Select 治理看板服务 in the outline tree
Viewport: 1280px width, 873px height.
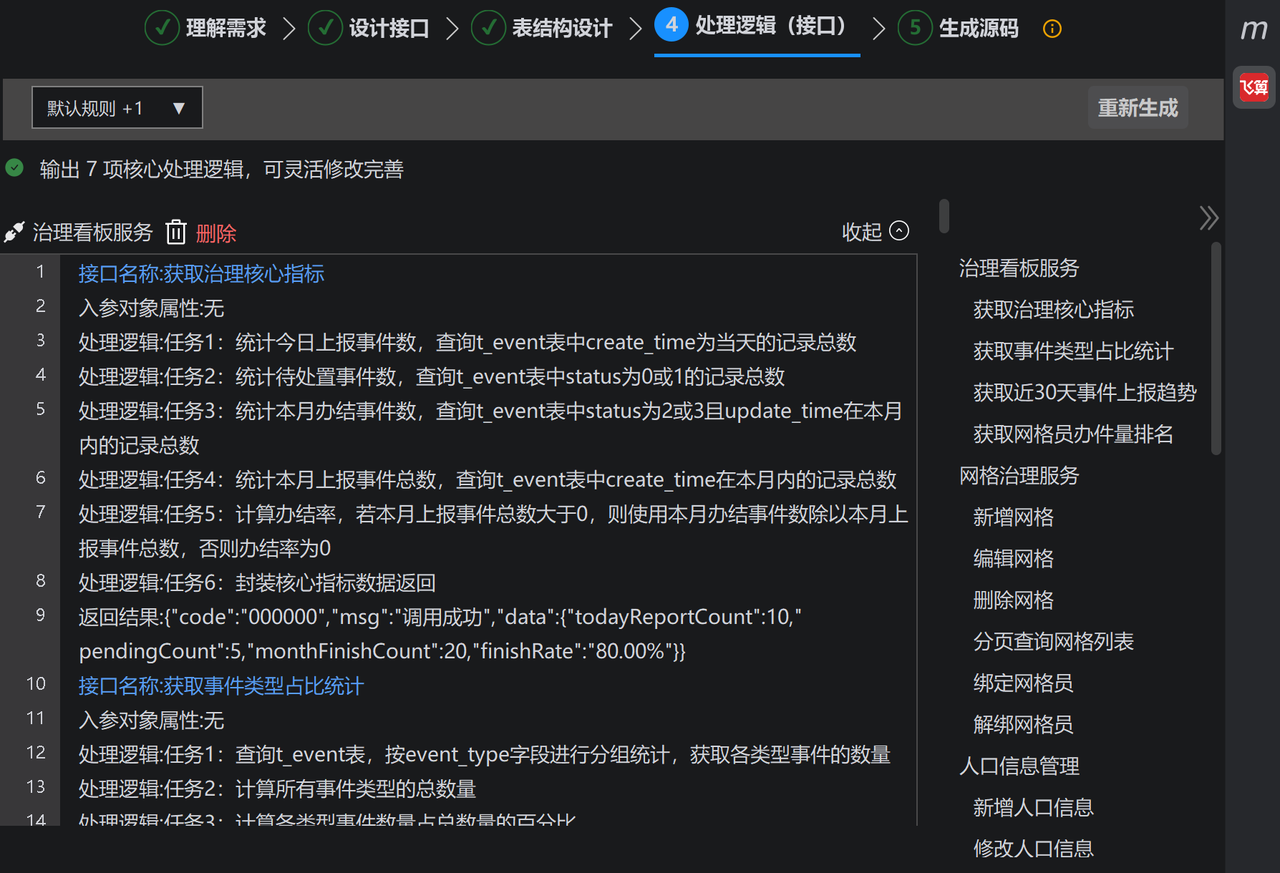tap(1020, 268)
